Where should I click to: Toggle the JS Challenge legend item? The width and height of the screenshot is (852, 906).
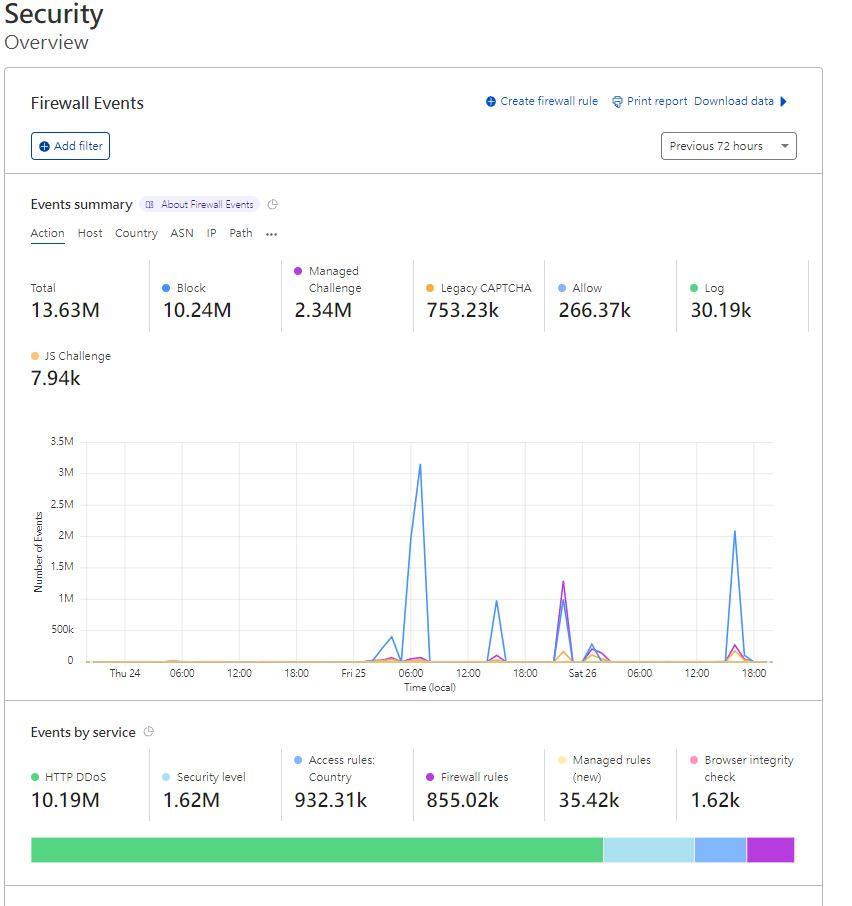[77, 356]
